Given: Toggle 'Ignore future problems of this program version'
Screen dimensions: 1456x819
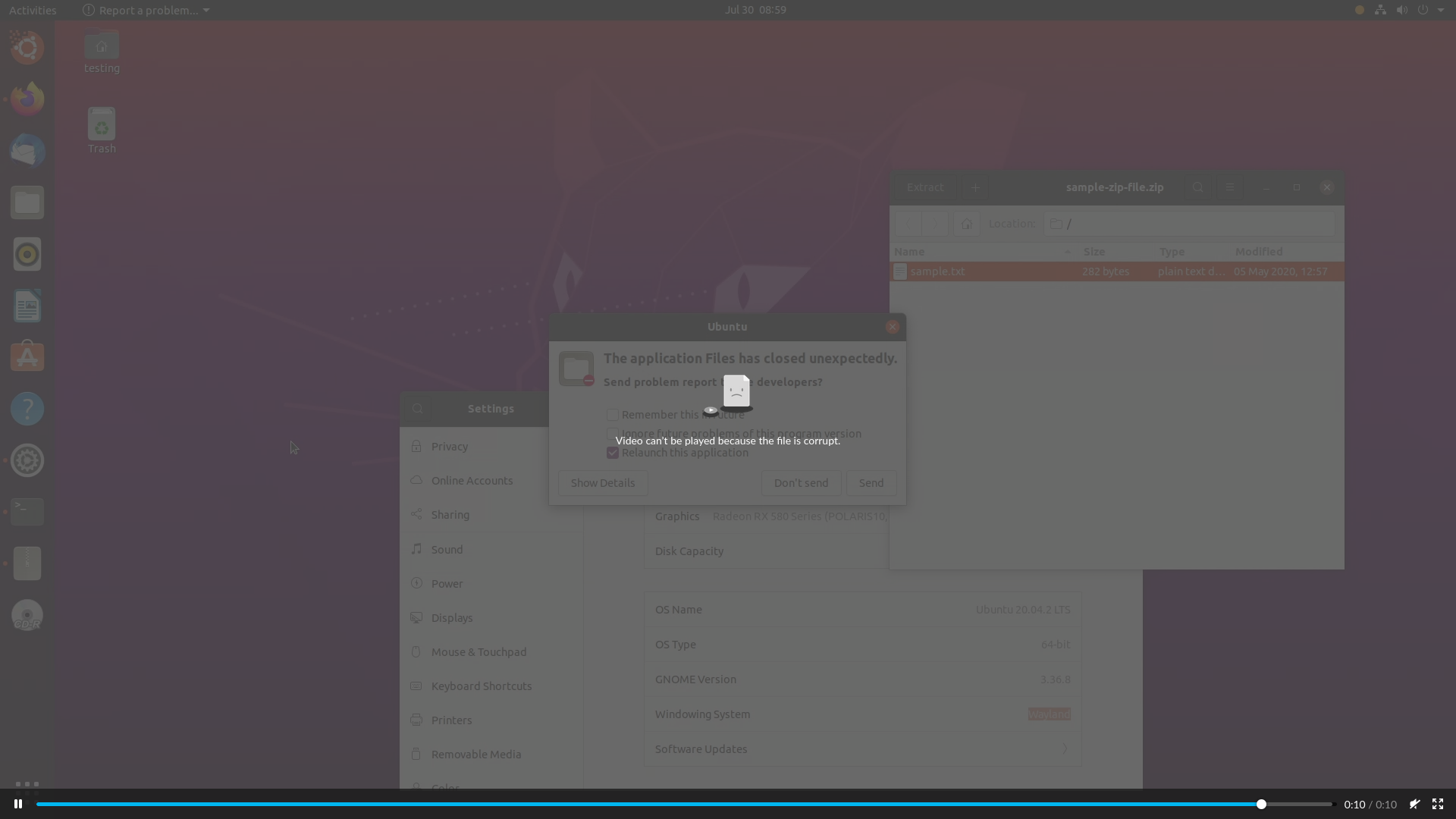Looking at the screenshot, I should coord(613,434).
